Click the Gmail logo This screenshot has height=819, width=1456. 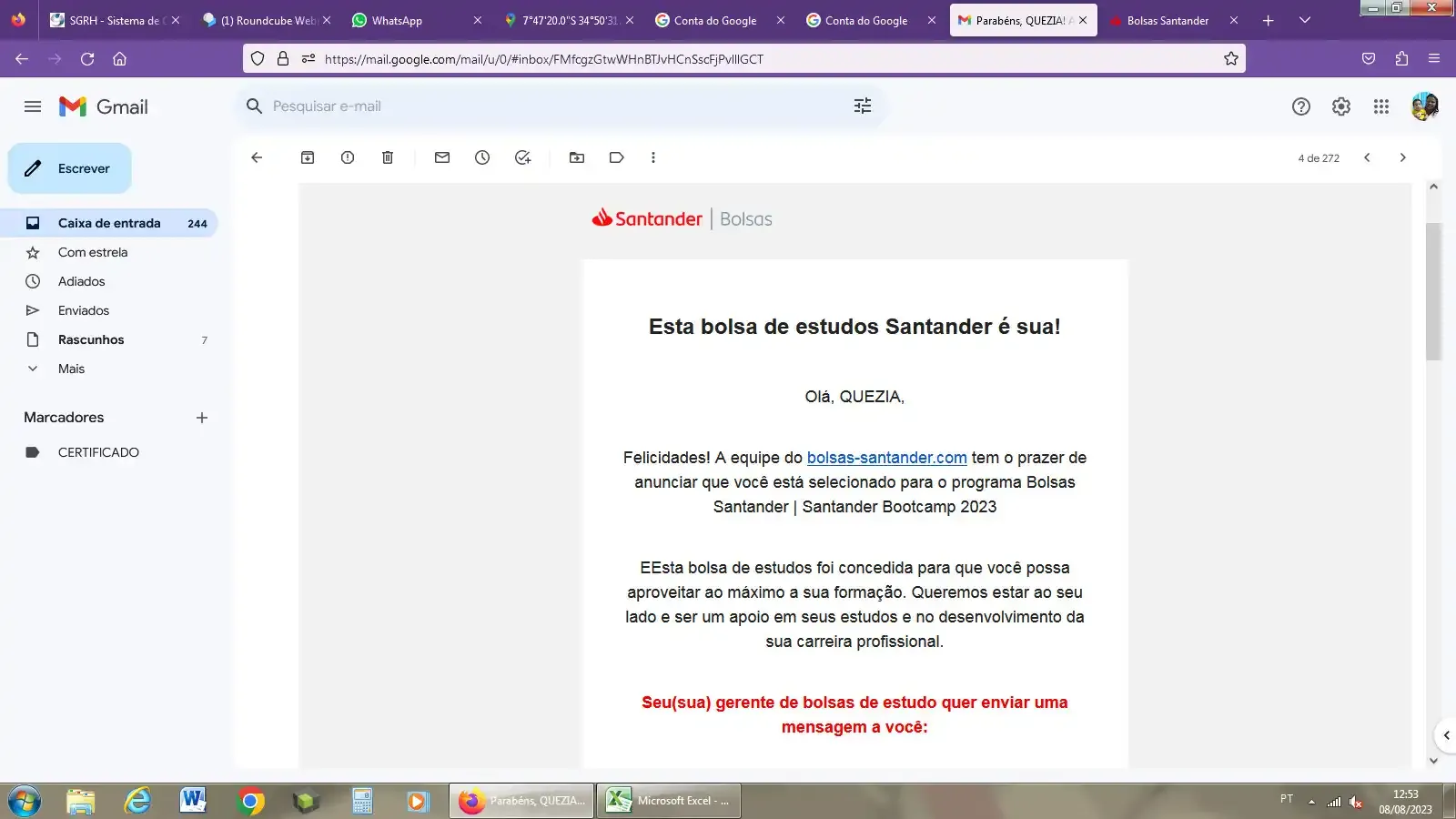(104, 106)
